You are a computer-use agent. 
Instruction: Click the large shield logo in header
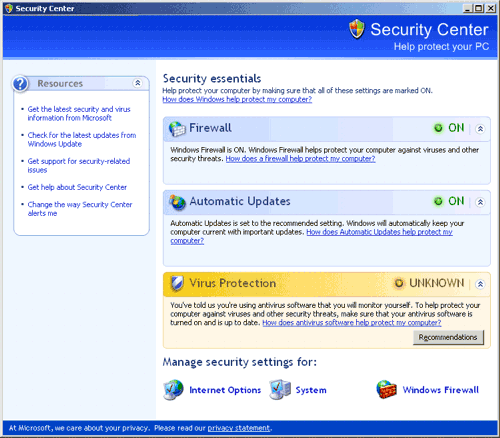[357, 29]
